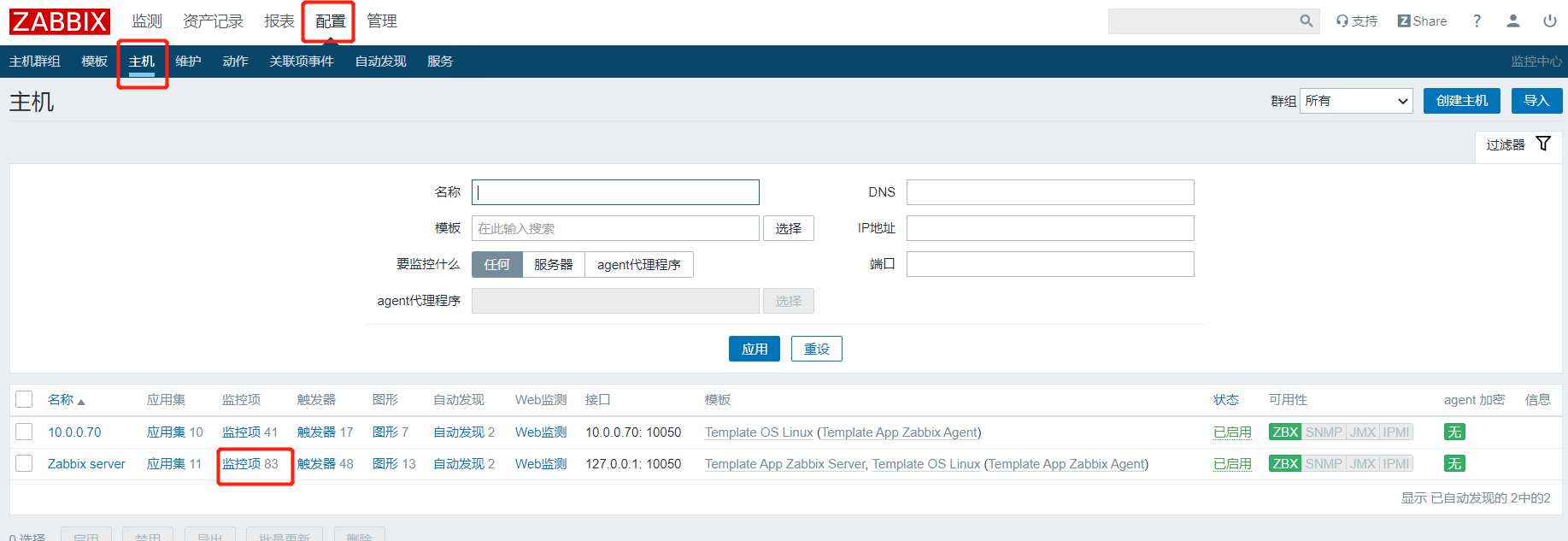
Task: Select the agent代理程序 monitoring option
Action: pyautogui.click(x=639, y=265)
